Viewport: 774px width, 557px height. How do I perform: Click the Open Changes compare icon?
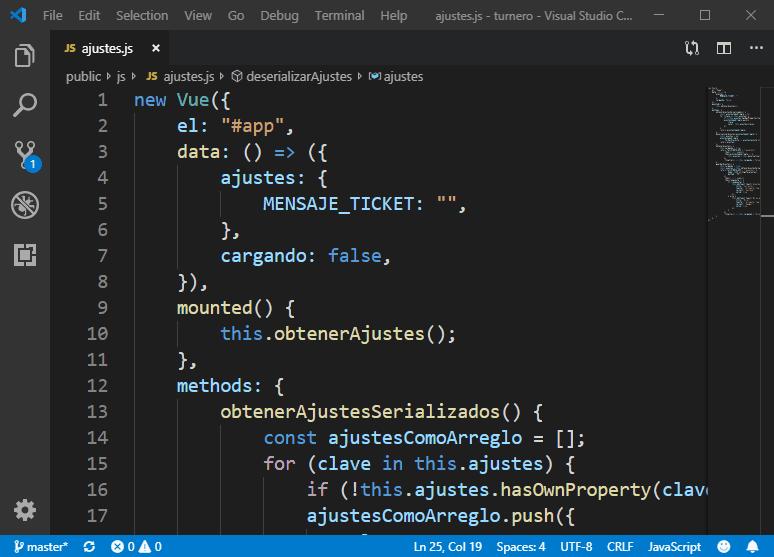coord(692,48)
